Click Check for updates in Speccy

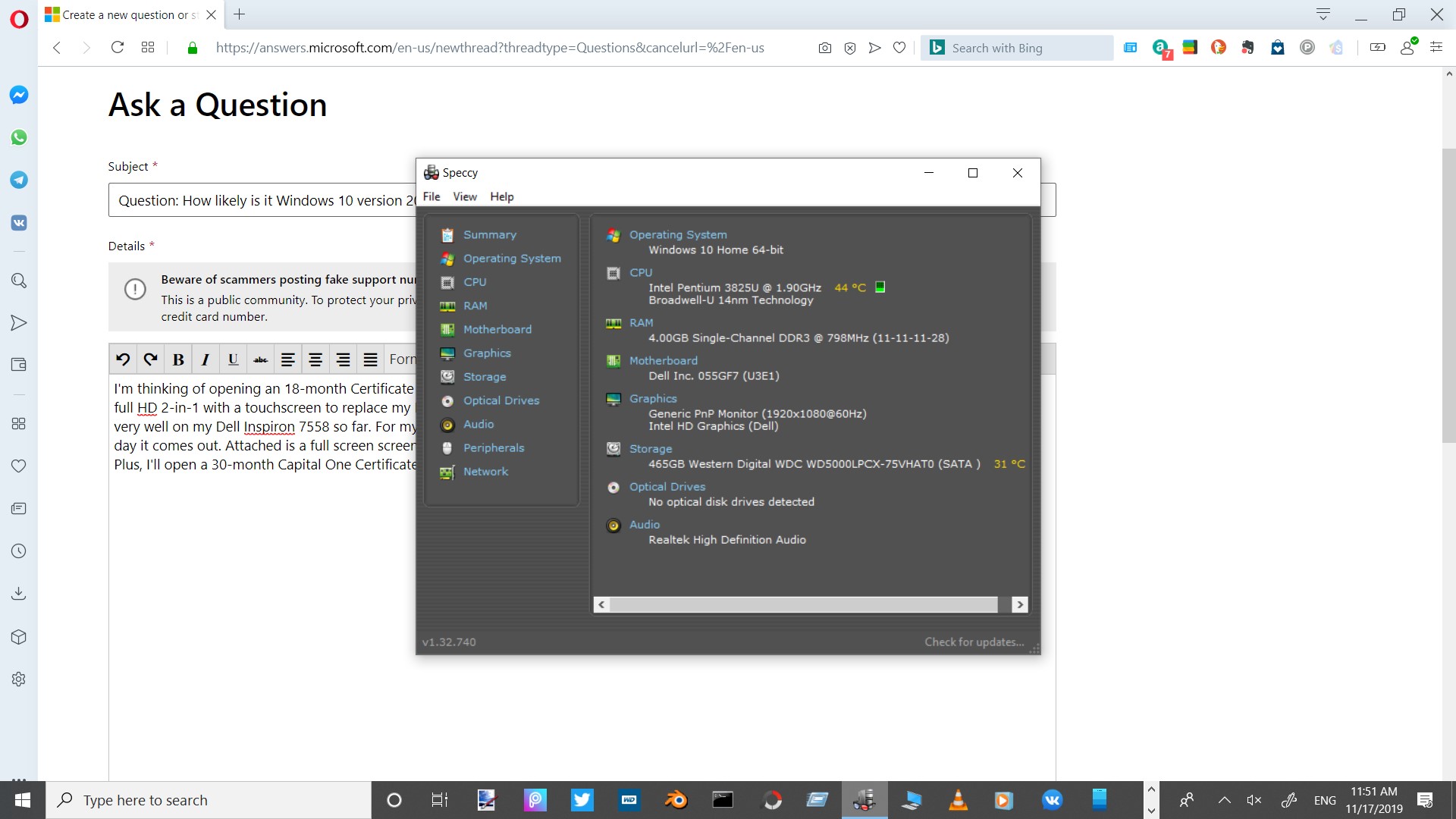coord(974,642)
